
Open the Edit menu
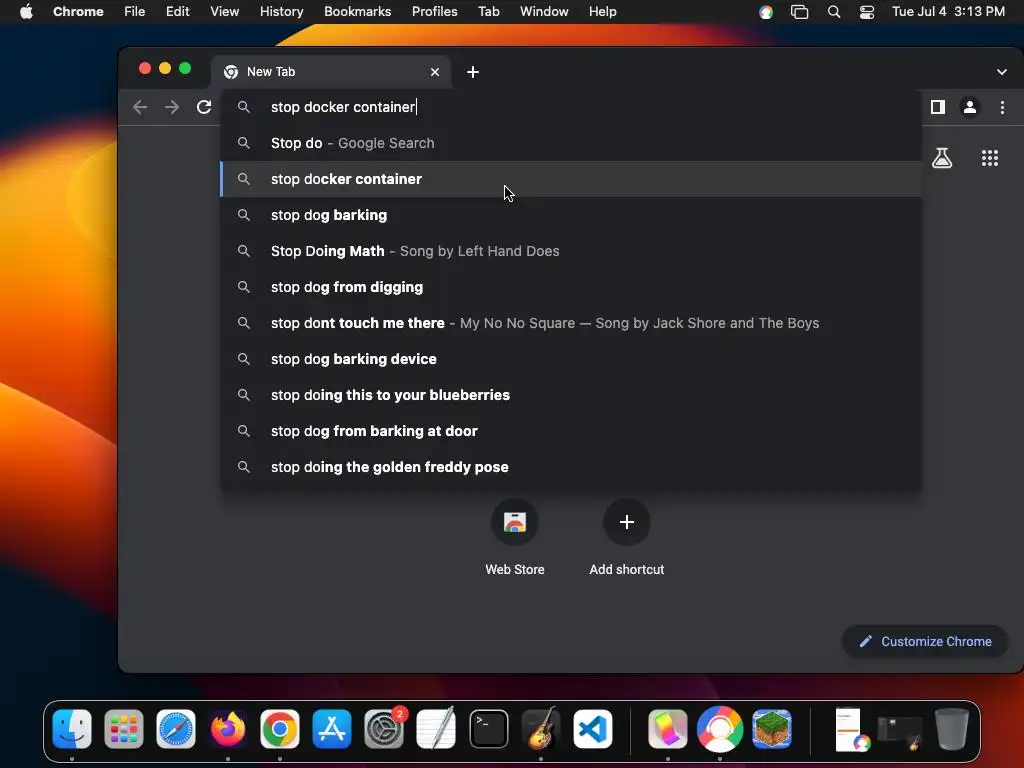(x=178, y=12)
